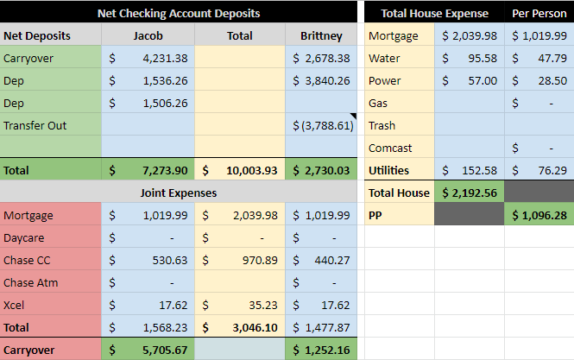Screen dimensions: 574x360
Task: Select Jacob's ending carryover 5,705.67
Action: click(148, 349)
